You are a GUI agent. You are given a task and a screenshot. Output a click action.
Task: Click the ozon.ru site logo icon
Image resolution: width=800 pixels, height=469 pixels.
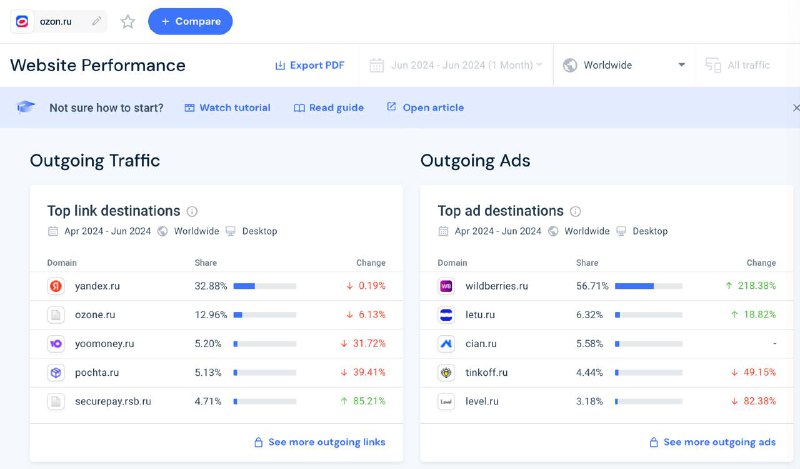22,21
